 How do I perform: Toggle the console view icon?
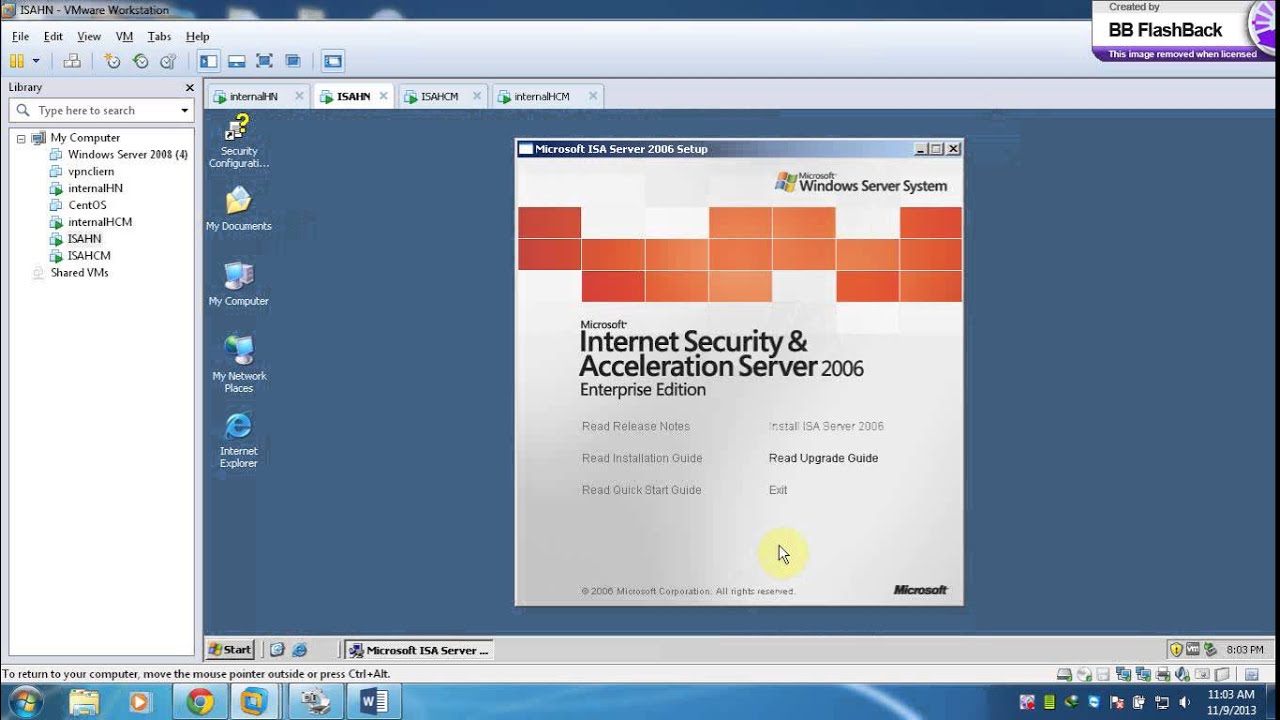[x=333, y=61]
